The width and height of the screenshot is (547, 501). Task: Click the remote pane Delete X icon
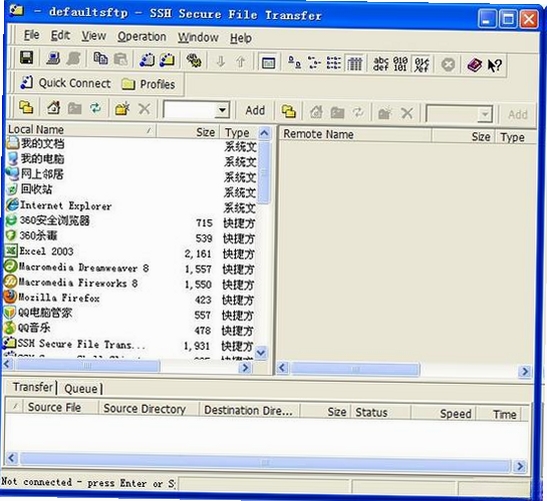407,113
